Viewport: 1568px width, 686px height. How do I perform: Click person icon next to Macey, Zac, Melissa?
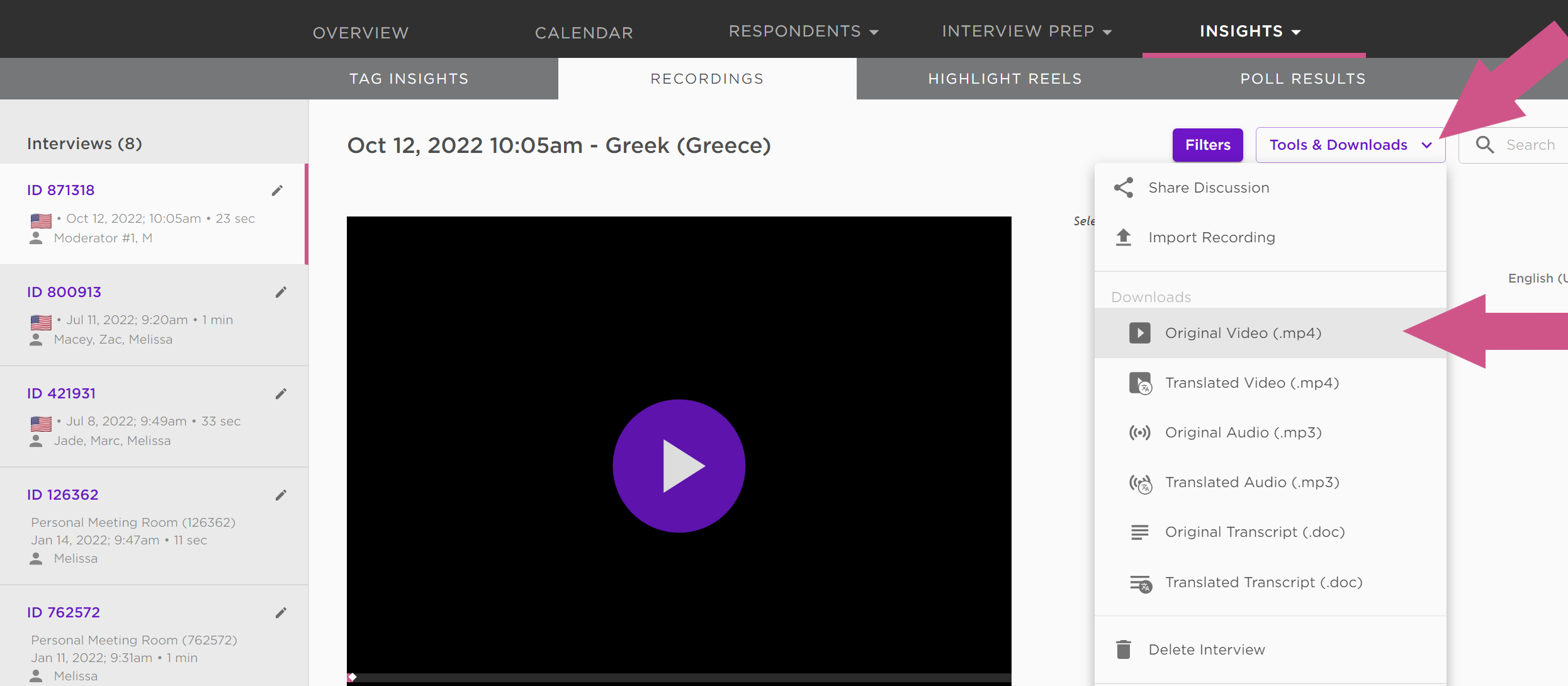click(x=36, y=339)
